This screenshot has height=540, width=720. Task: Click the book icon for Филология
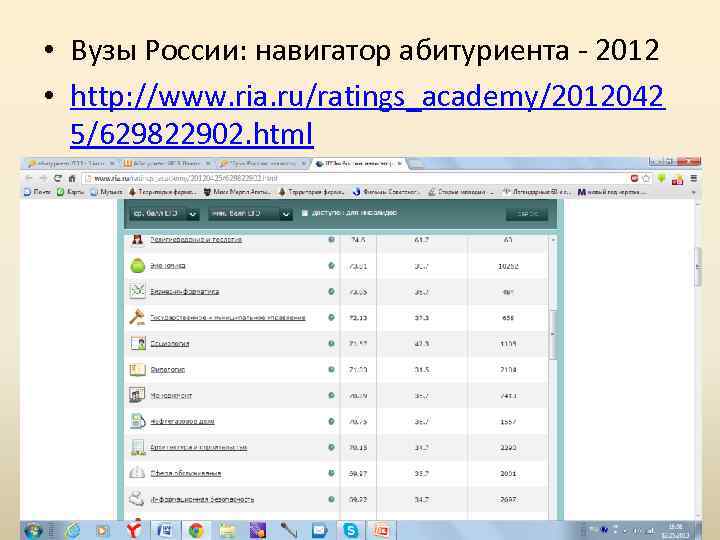coord(137,369)
